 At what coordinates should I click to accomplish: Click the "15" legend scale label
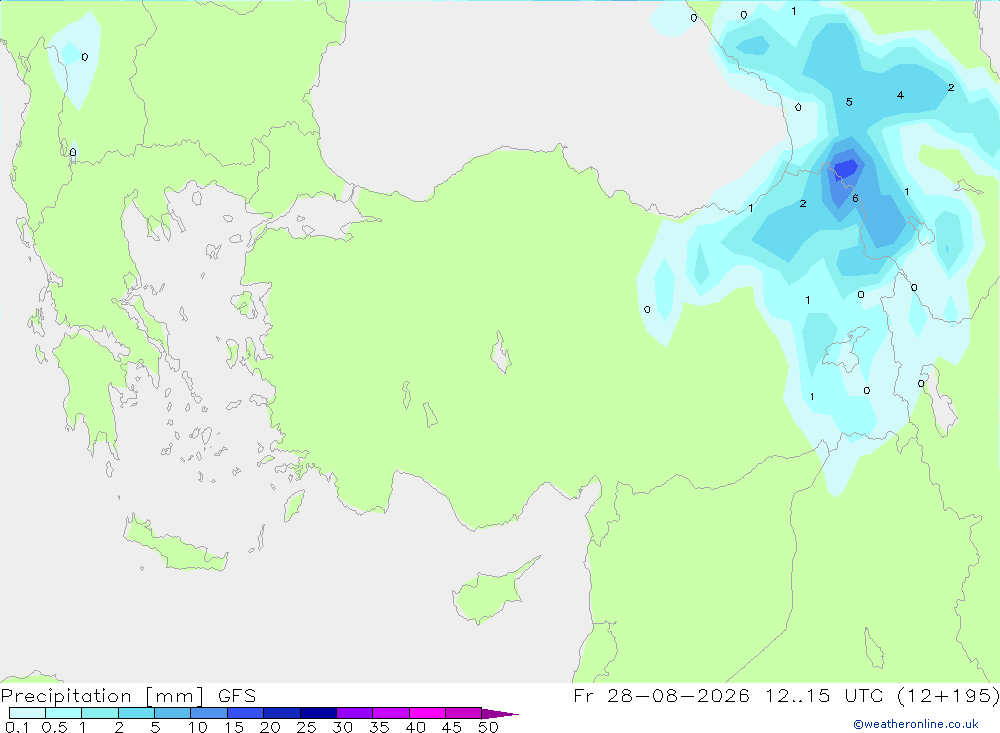tap(234, 727)
